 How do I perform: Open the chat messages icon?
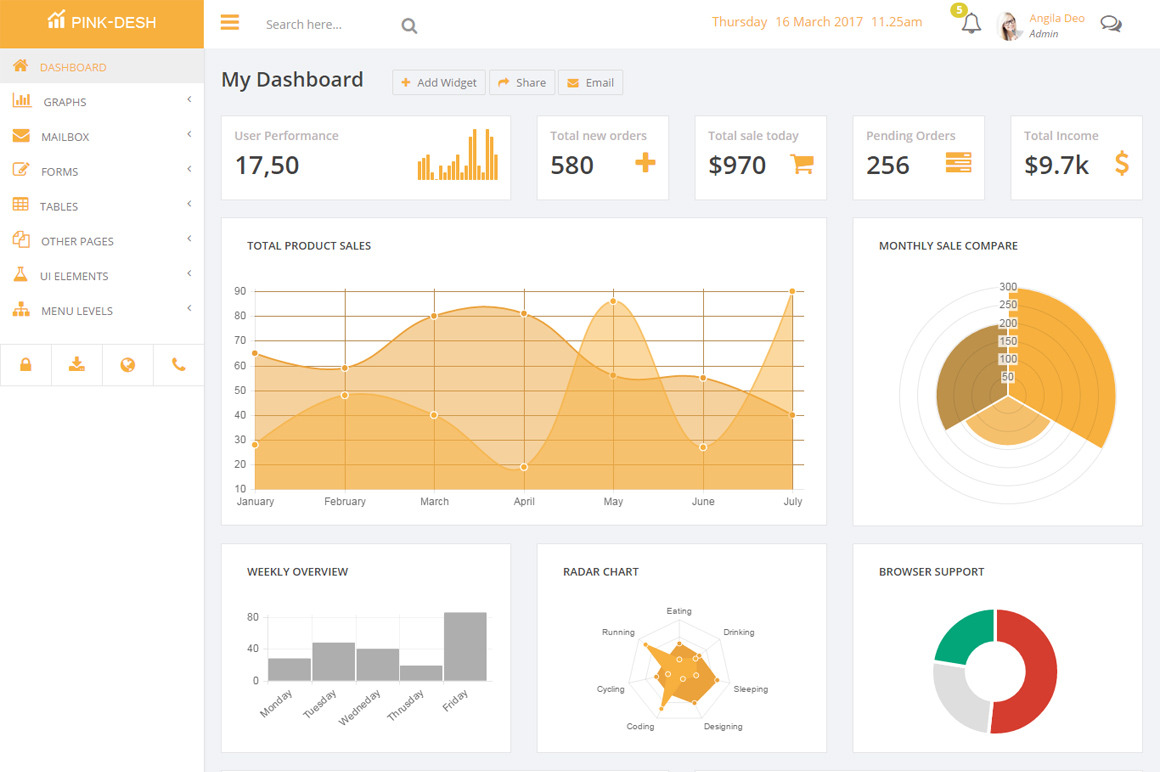click(x=1110, y=24)
